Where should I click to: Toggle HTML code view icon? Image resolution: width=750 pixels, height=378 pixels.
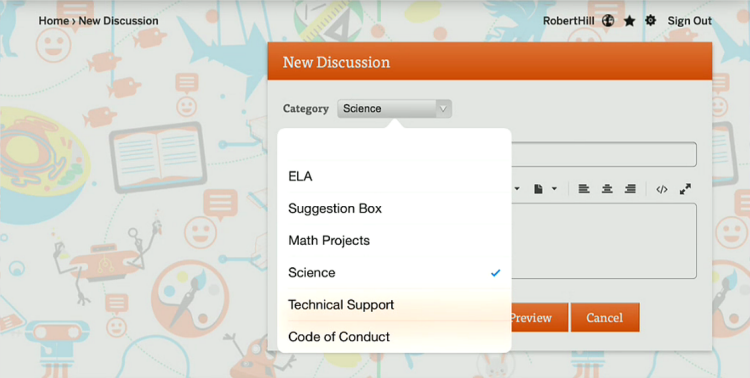[662, 189]
